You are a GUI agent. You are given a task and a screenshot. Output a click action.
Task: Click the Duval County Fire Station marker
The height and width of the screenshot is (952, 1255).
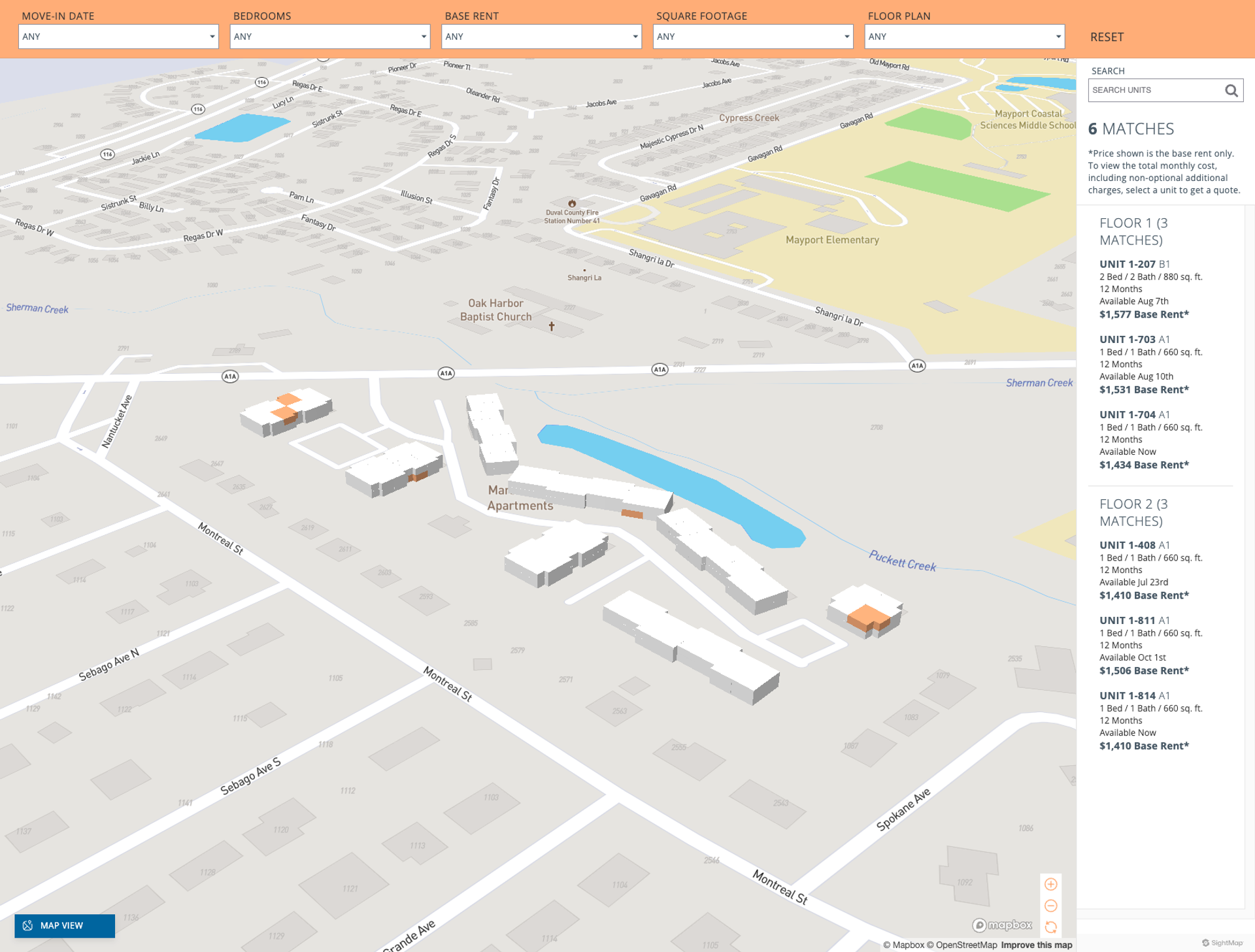coord(572,203)
